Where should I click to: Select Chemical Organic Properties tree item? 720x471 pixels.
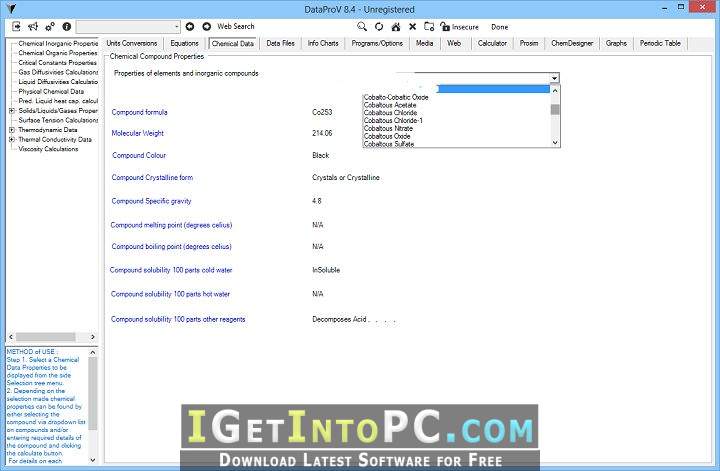pyautogui.click(x=58, y=53)
